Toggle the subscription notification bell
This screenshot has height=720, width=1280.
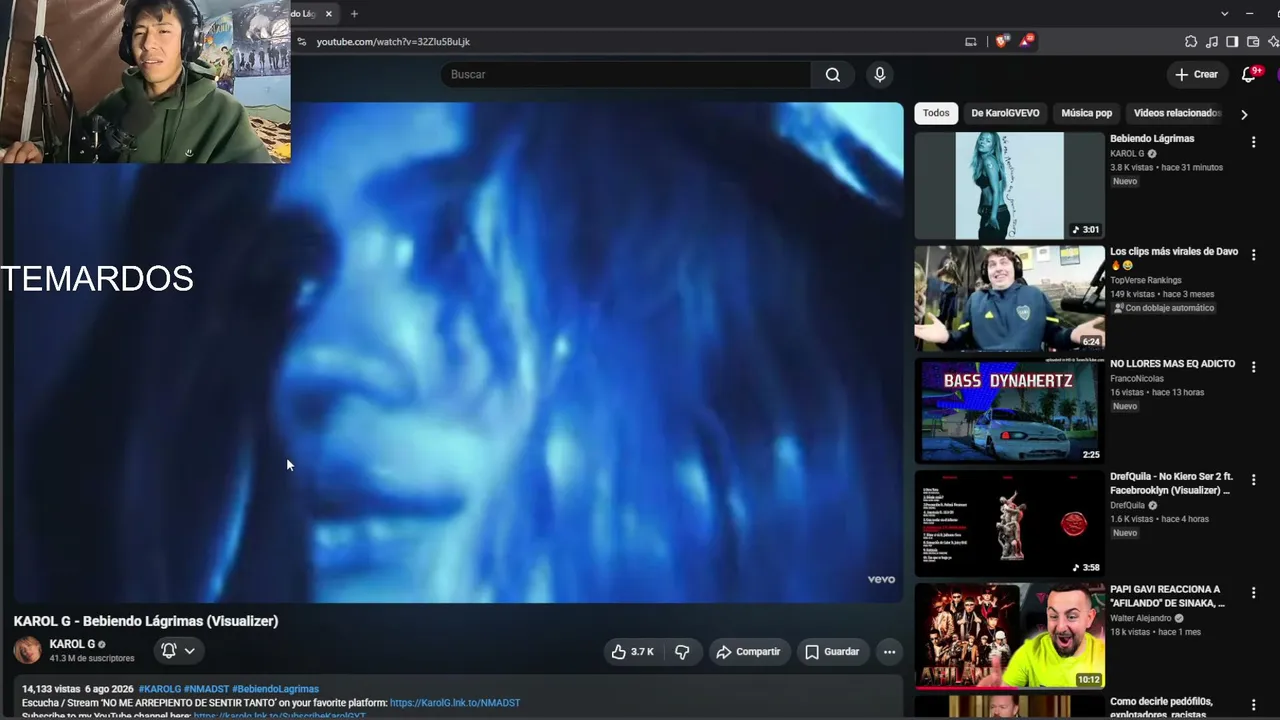click(x=168, y=651)
